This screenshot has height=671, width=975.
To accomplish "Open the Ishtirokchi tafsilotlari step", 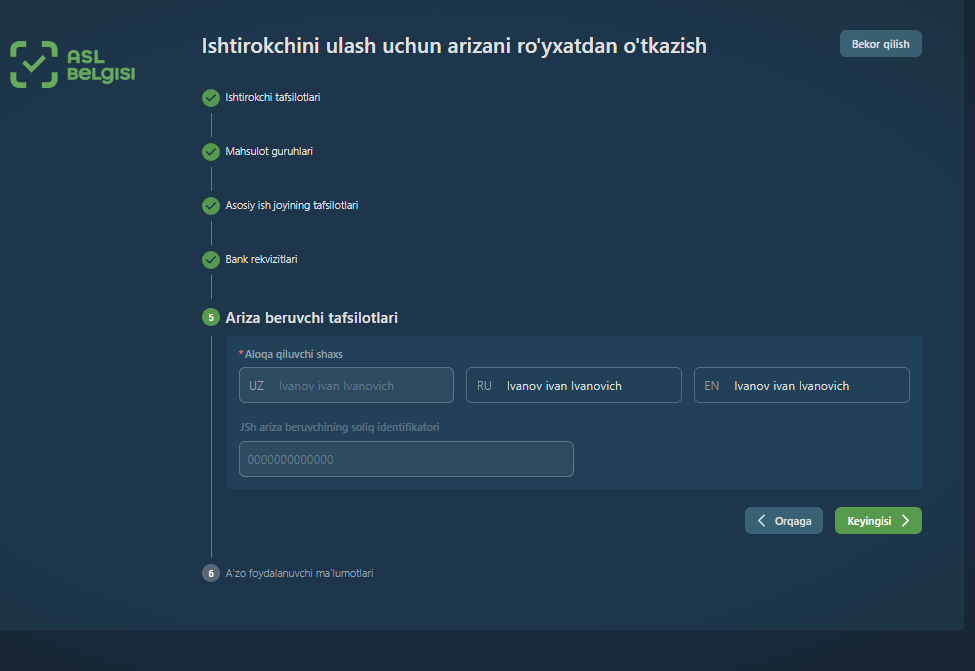I will pos(272,98).
